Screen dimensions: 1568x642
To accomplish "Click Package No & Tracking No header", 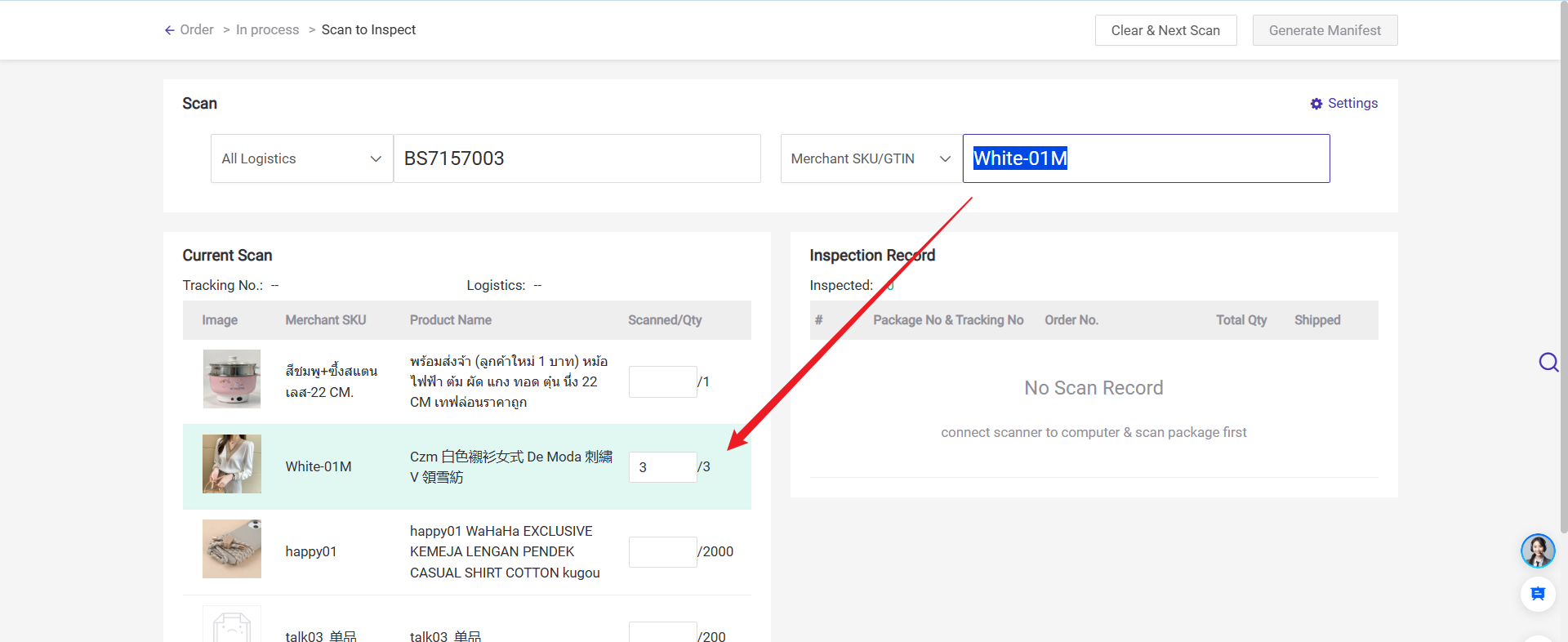I will click(x=948, y=320).
